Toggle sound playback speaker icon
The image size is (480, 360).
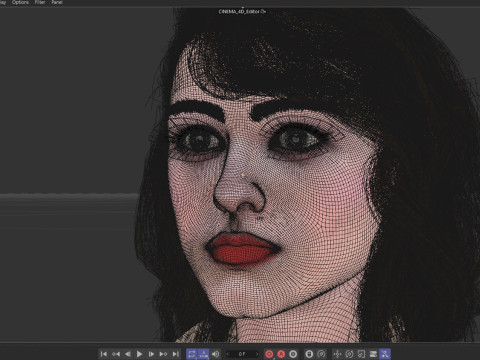(x=216, y=354)
